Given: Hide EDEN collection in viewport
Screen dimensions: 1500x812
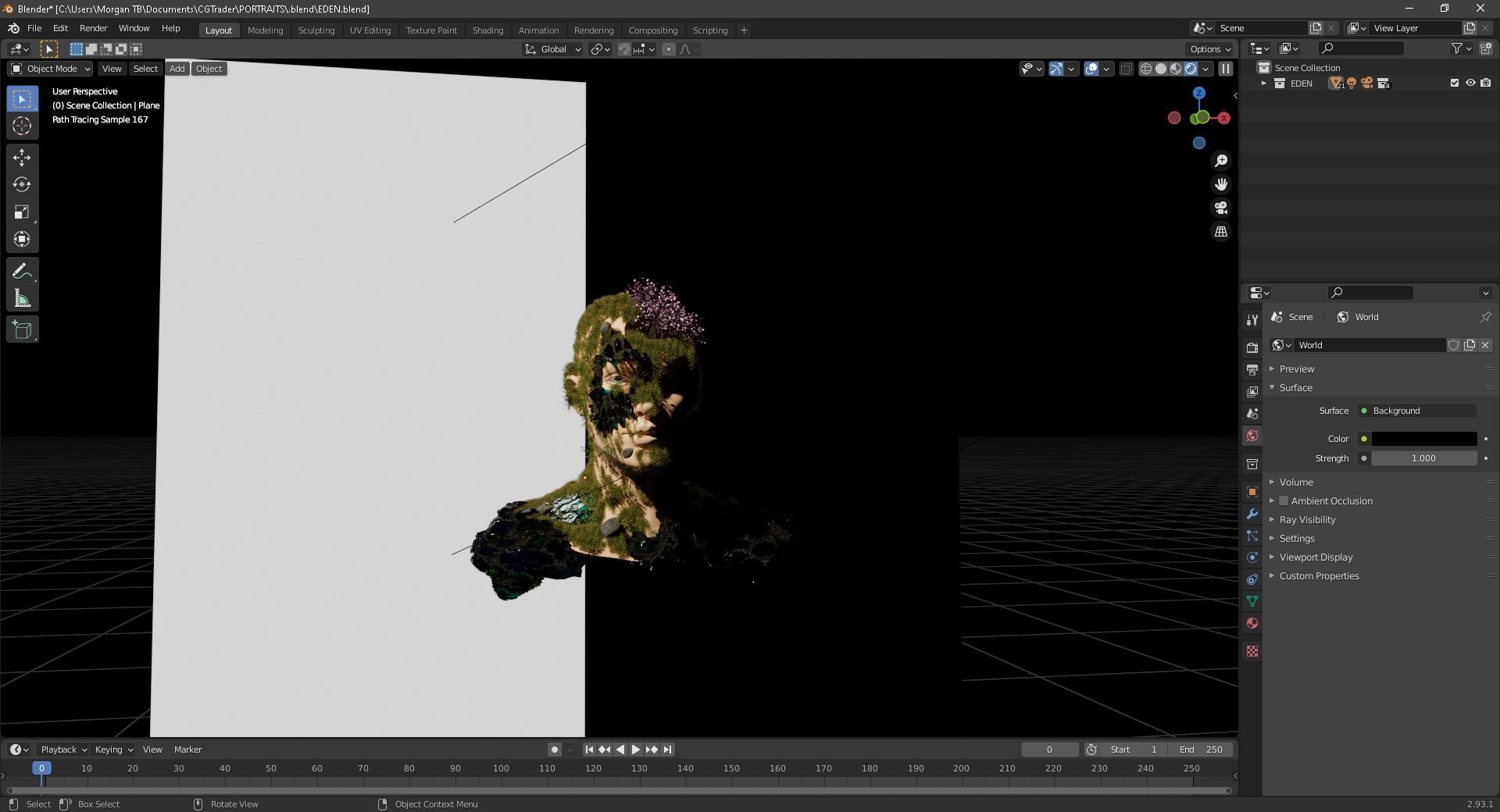Looking at the screenshot, I should coord(1470,84).
